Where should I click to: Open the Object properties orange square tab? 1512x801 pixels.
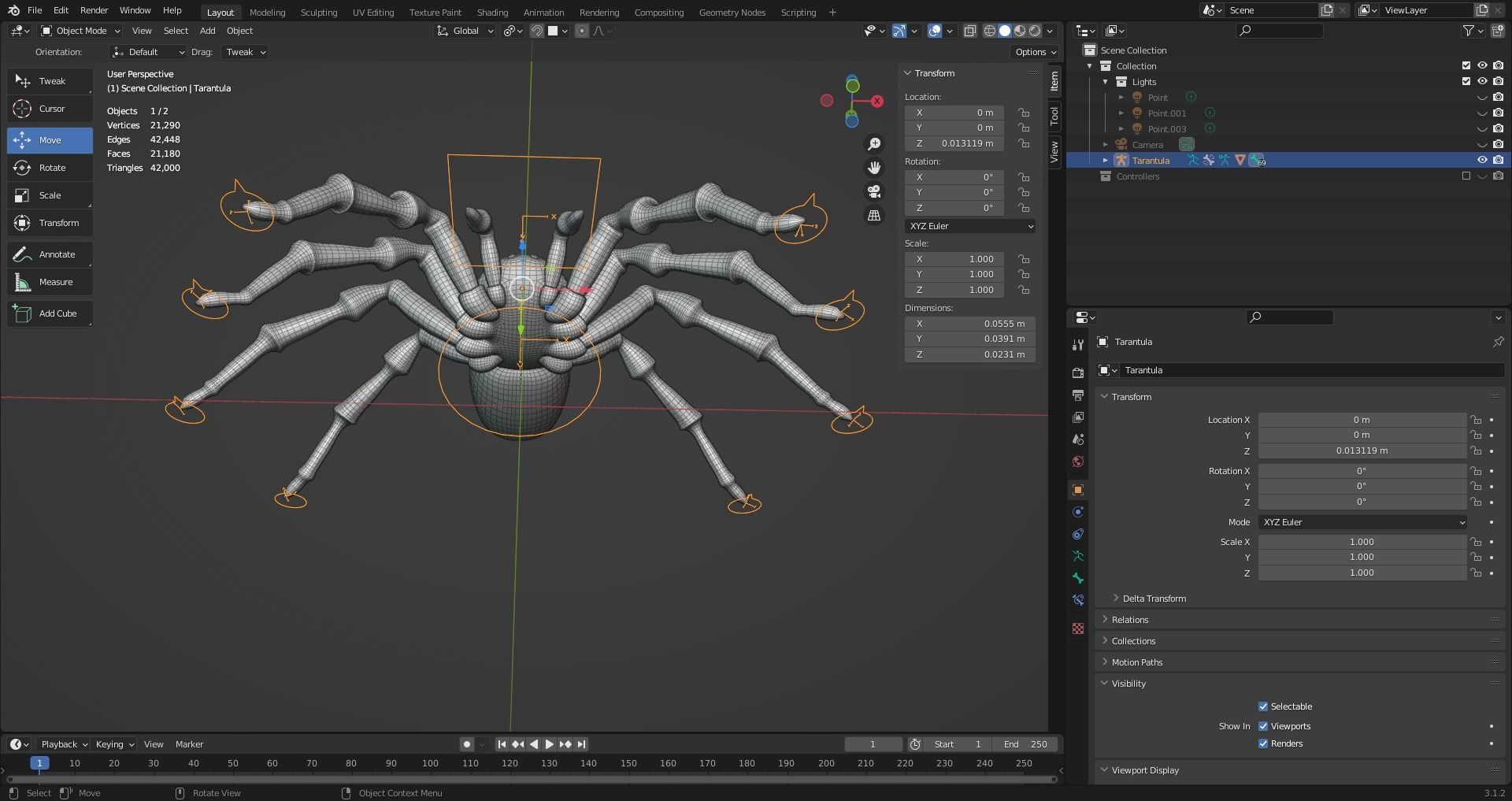click(1078, 490)
